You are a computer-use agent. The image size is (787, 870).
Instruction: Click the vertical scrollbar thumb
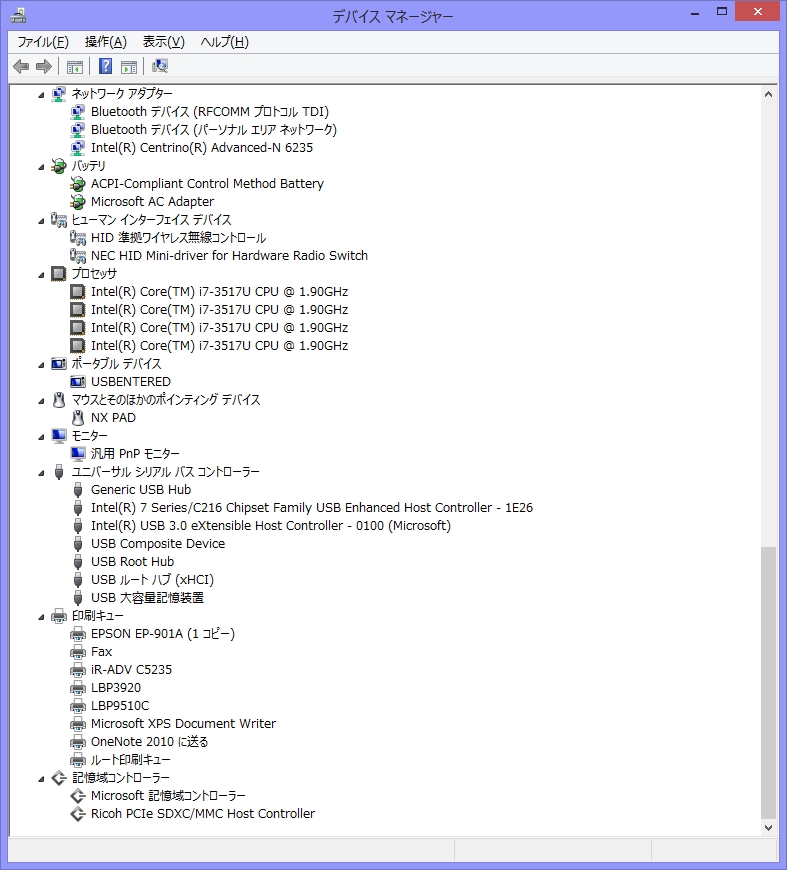pyautogui.click(x=768, y=684)
